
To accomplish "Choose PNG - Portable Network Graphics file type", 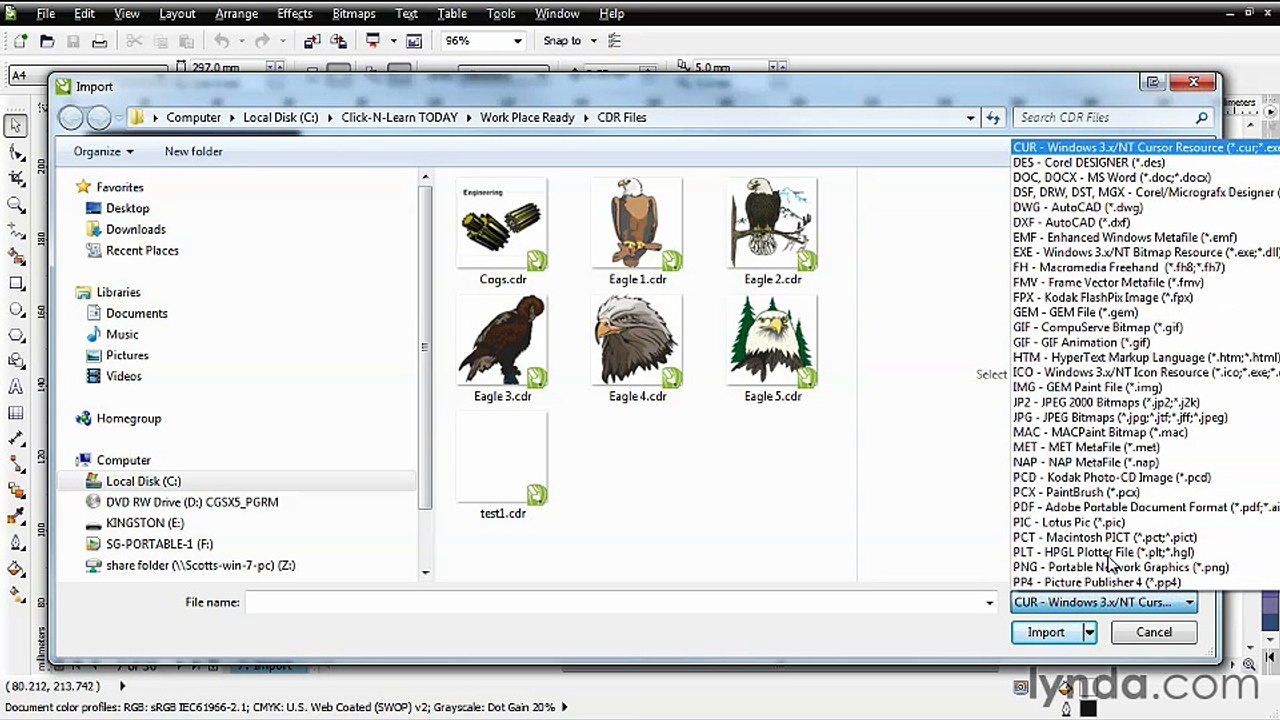I will tap(1121, 567).
